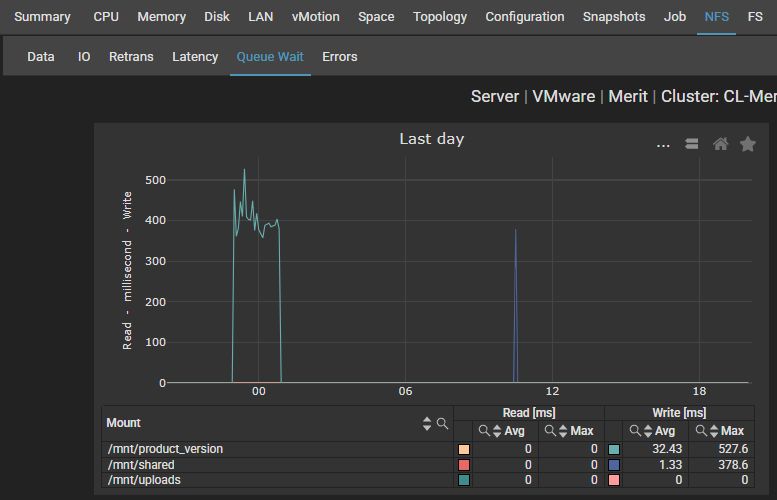This screenshot has height=500, width=777.
Task: Switch to the Latency sub-tab
Action: 195,57
